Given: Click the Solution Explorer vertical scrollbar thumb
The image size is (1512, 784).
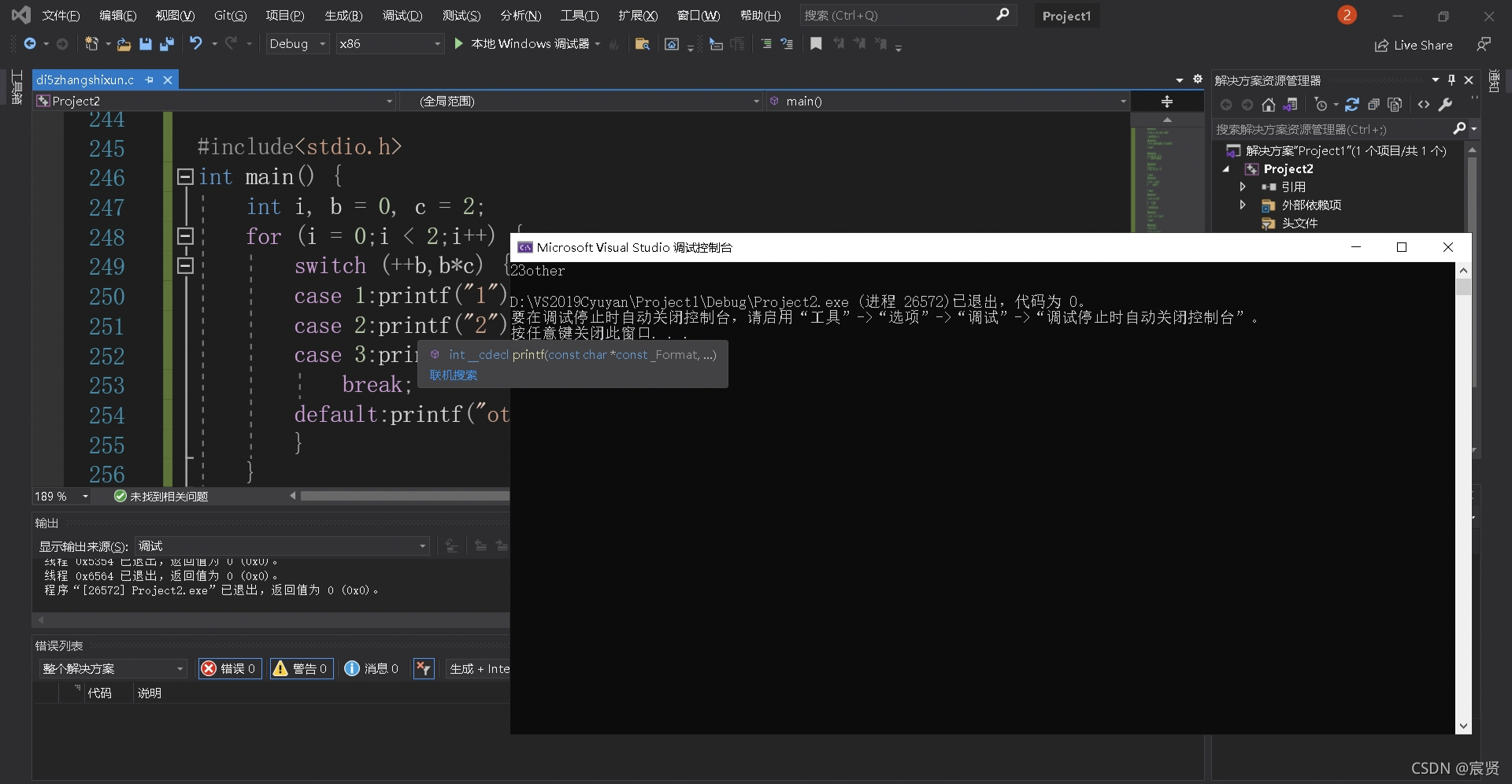Looking at the screenshot, I should [1472, 272].
